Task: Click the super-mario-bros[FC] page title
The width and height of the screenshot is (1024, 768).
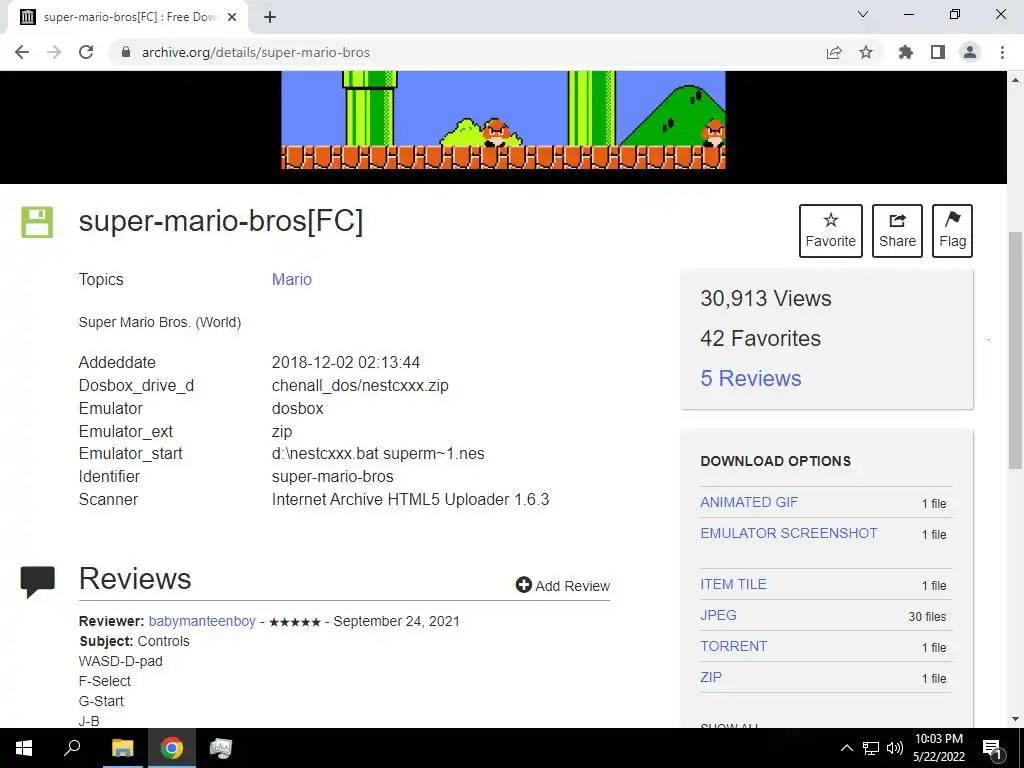Action: pos(221,221)
